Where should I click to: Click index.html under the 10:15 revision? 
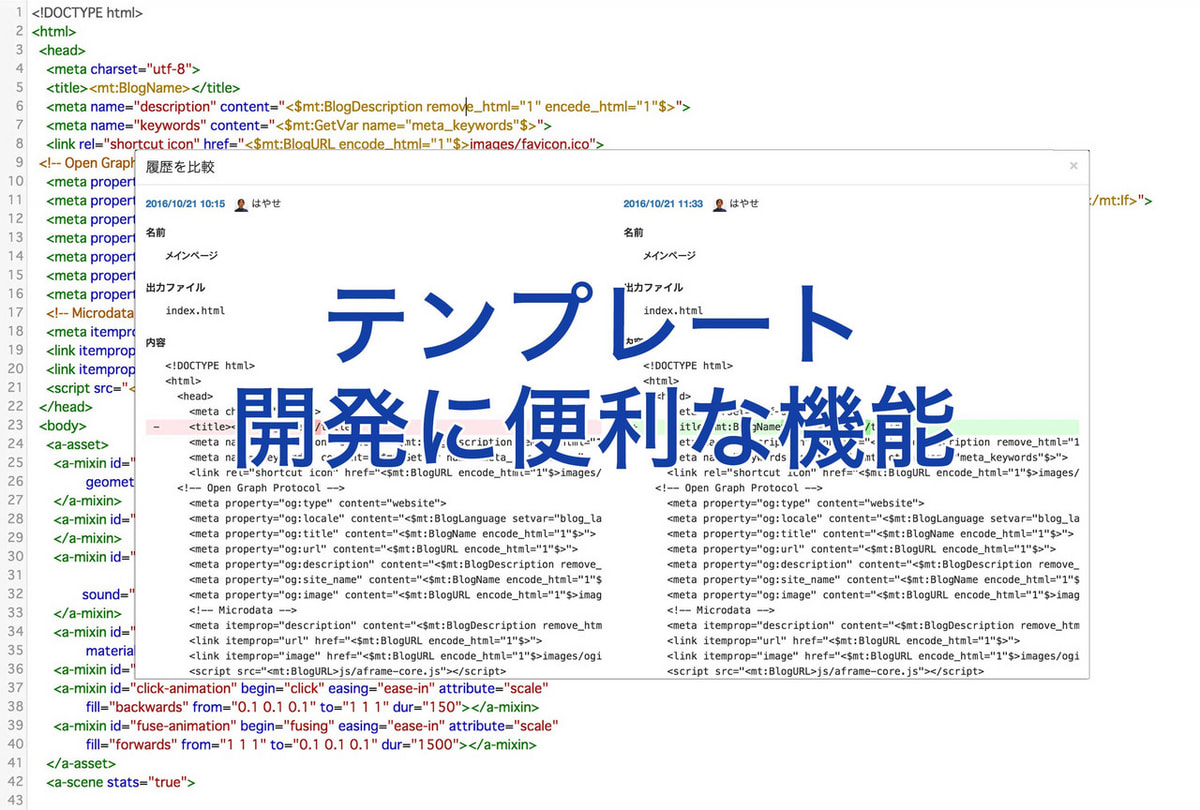pyautogui.click(x=195, y=311)
